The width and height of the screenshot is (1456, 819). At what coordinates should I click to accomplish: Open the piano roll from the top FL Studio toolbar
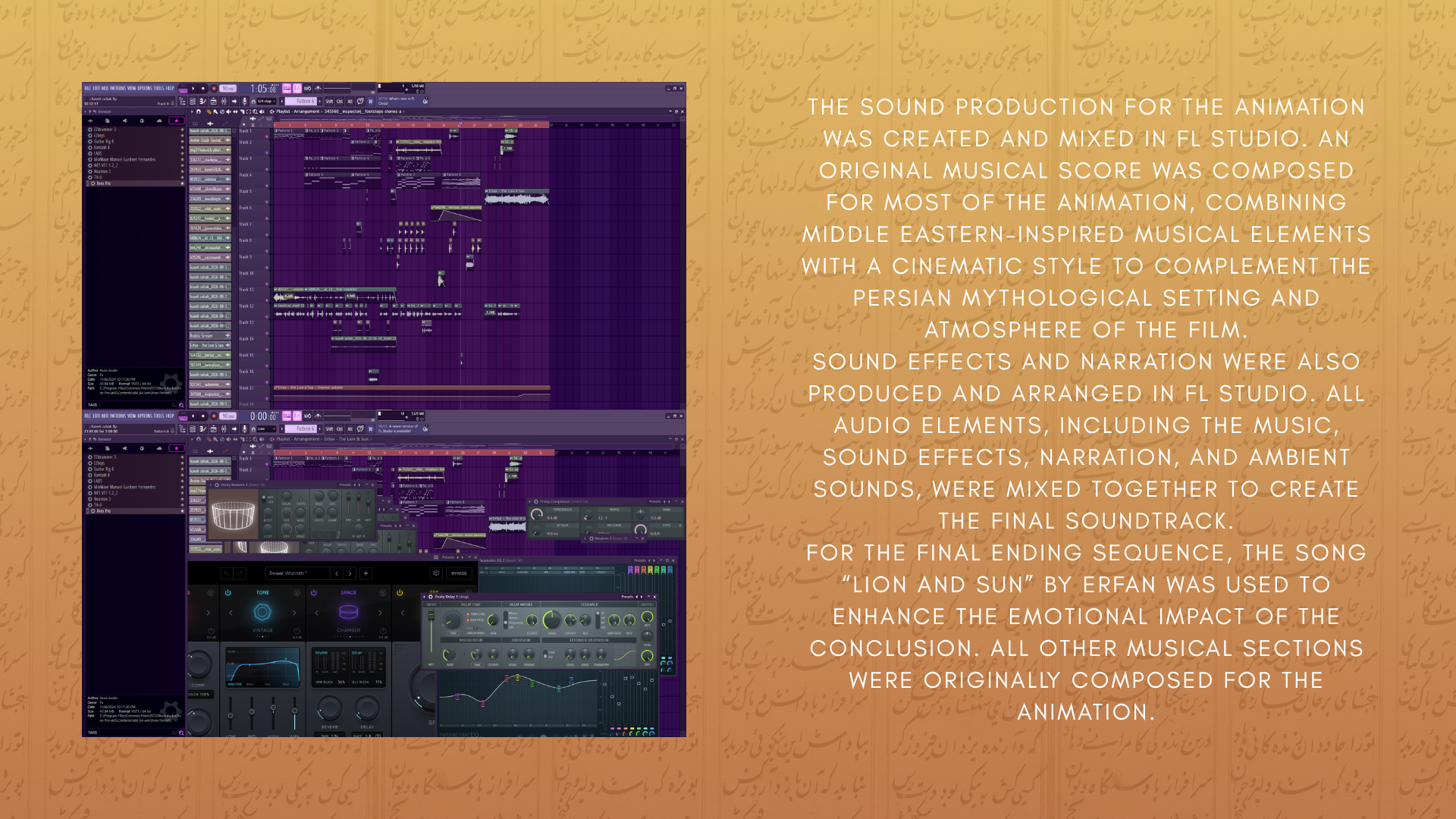[x=203, y=101]
